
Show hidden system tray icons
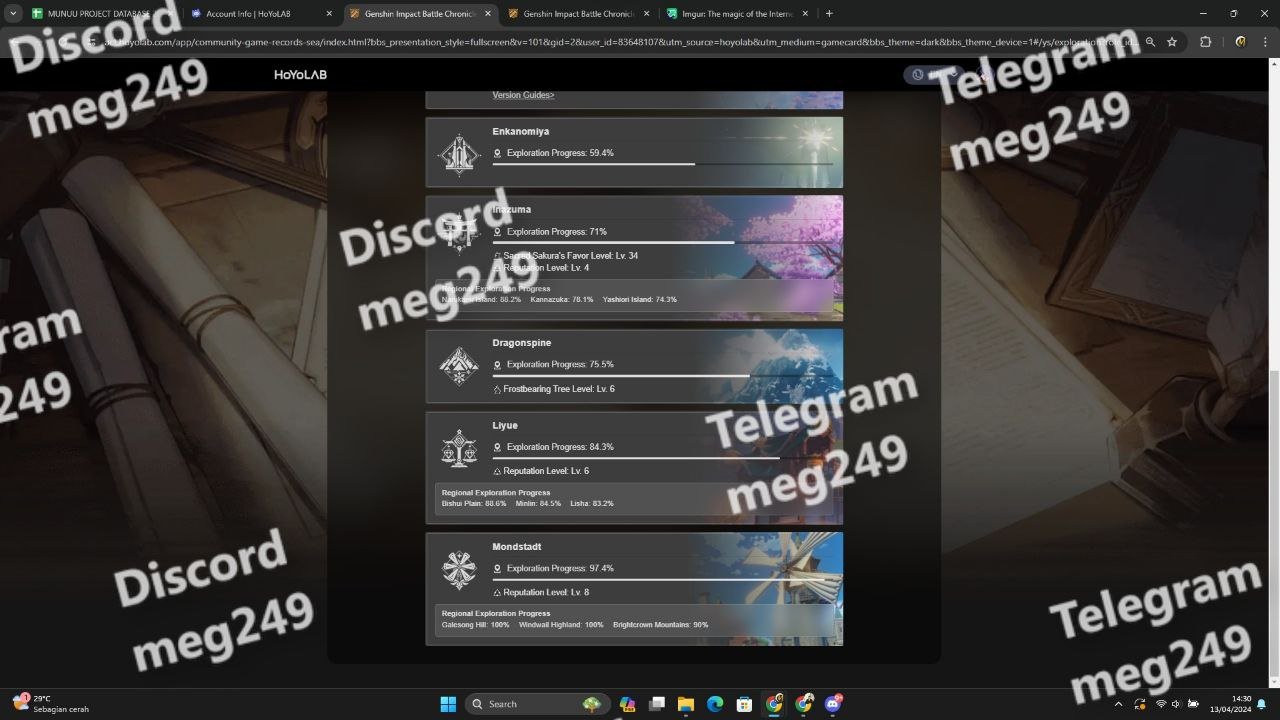coord(1120,704)
